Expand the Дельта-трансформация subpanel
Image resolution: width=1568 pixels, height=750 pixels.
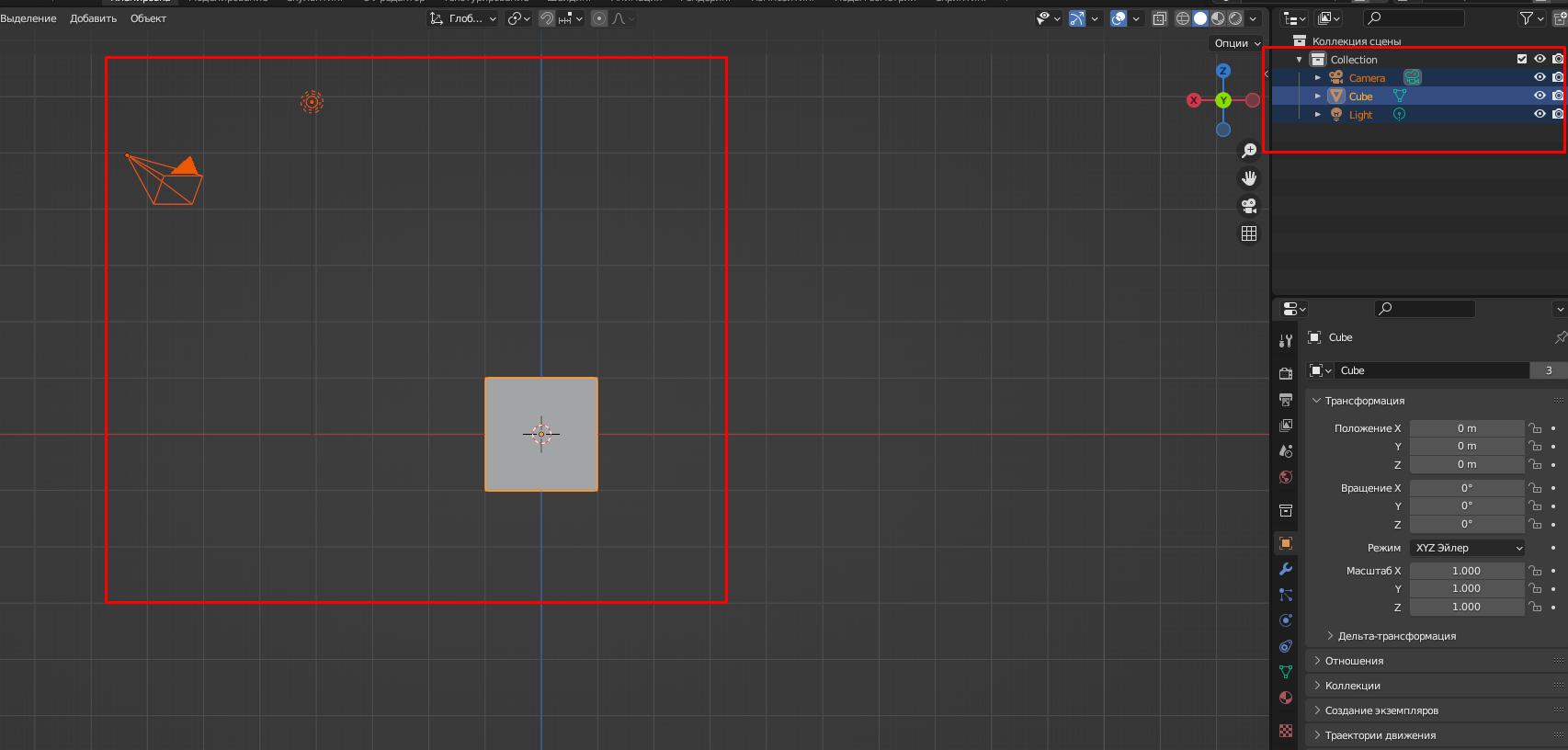click(x=1396, y=636)
